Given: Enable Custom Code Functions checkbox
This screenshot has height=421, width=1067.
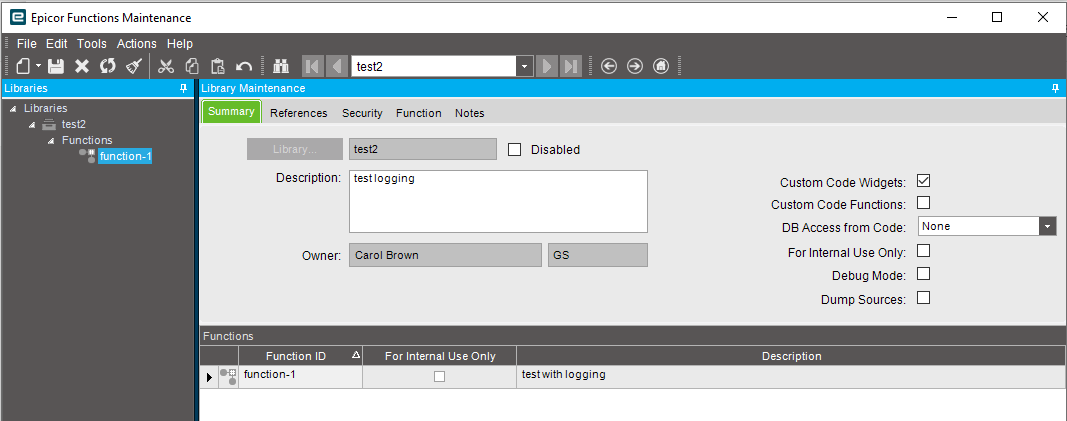Looking at the screenshot, I should coord(923,203).
